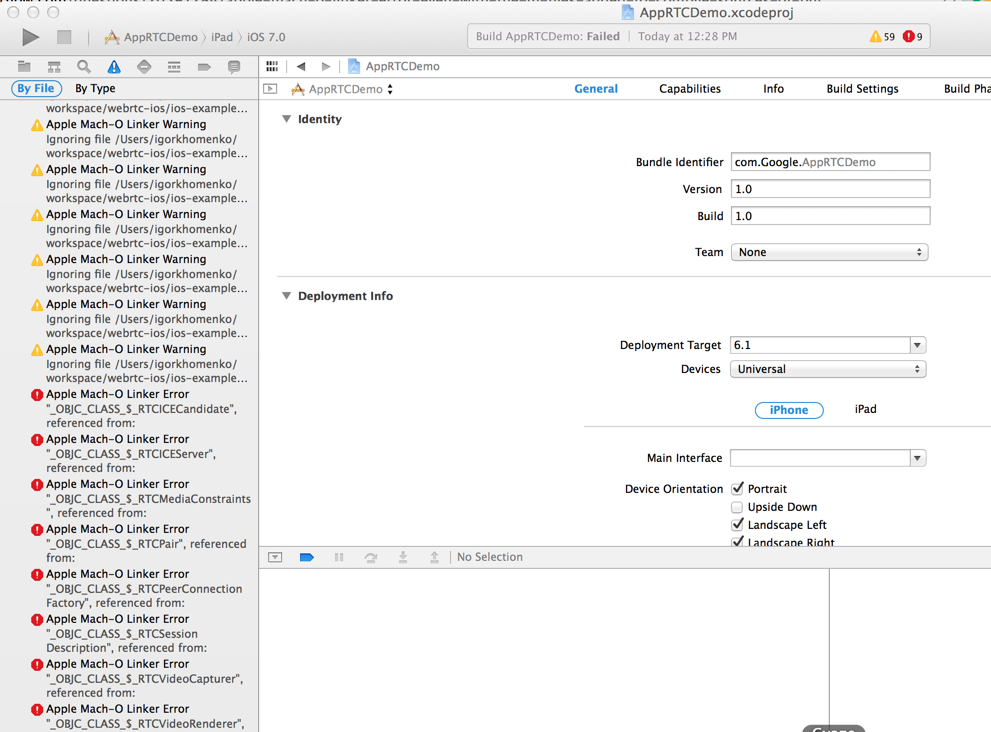This screenshot has height=732, width=991.
Task: Hide the debug area
Action: point(275,557)
